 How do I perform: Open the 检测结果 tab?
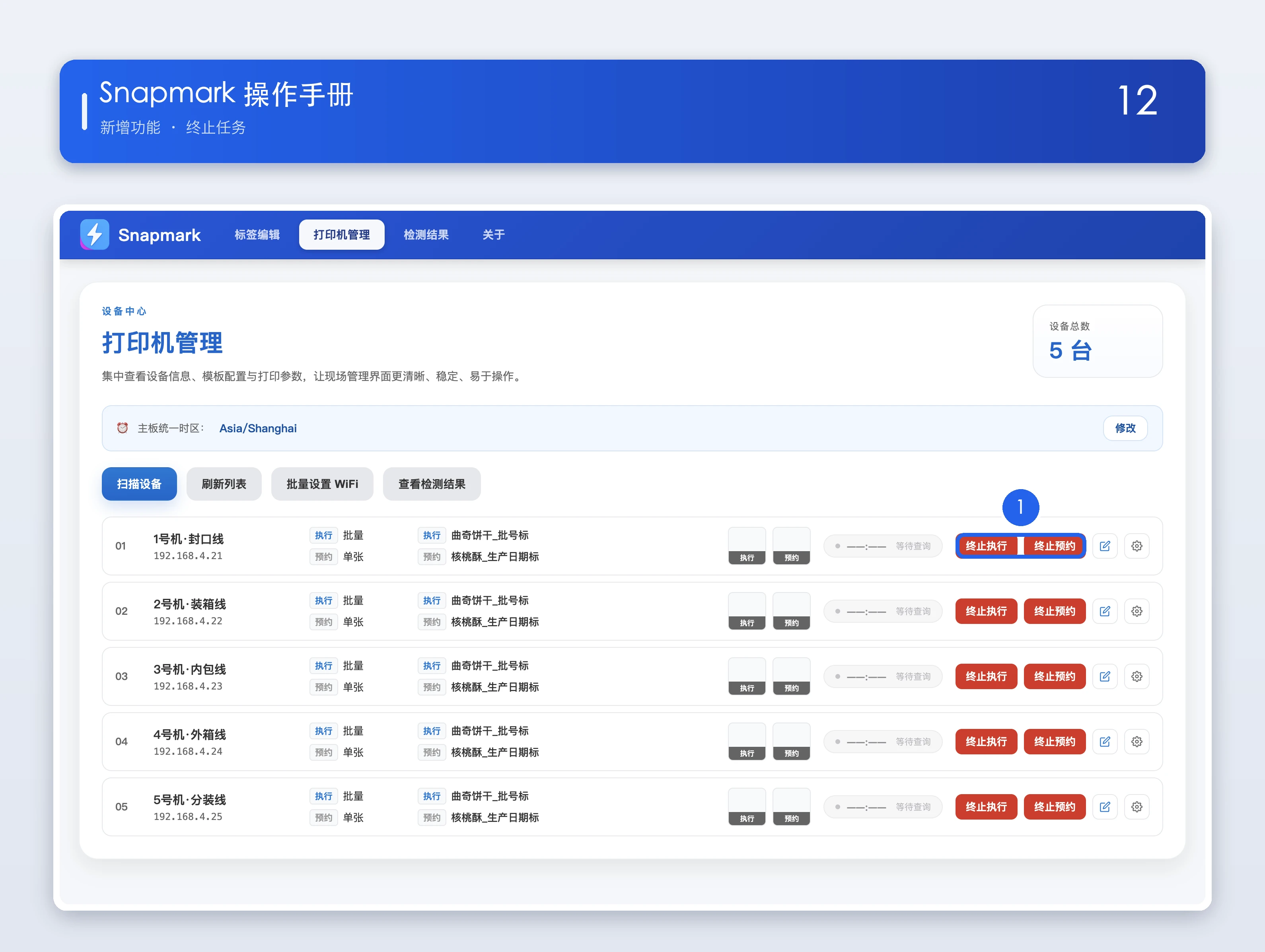(x=426, y=235)
